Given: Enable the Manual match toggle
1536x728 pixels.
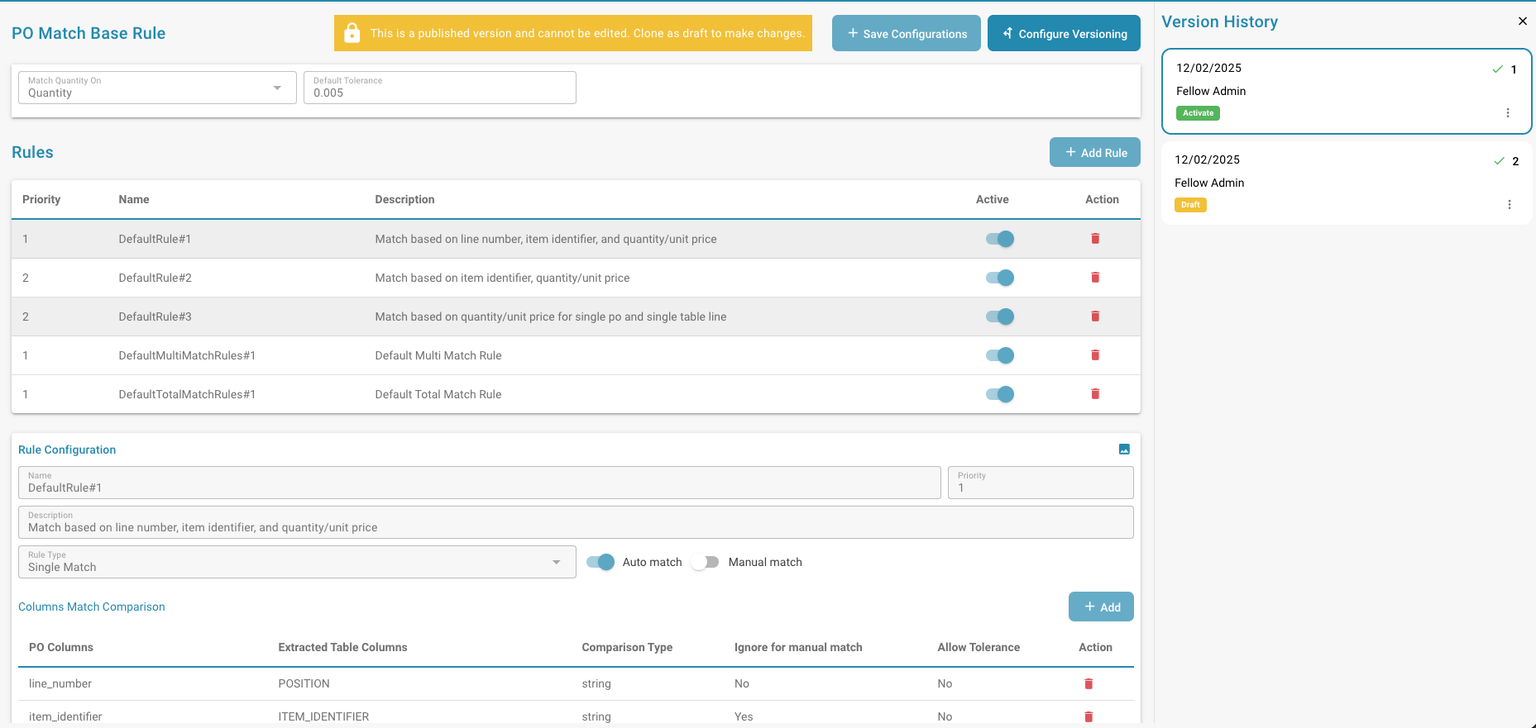Looking at the screenshot, I should click(x=706, y=562).
